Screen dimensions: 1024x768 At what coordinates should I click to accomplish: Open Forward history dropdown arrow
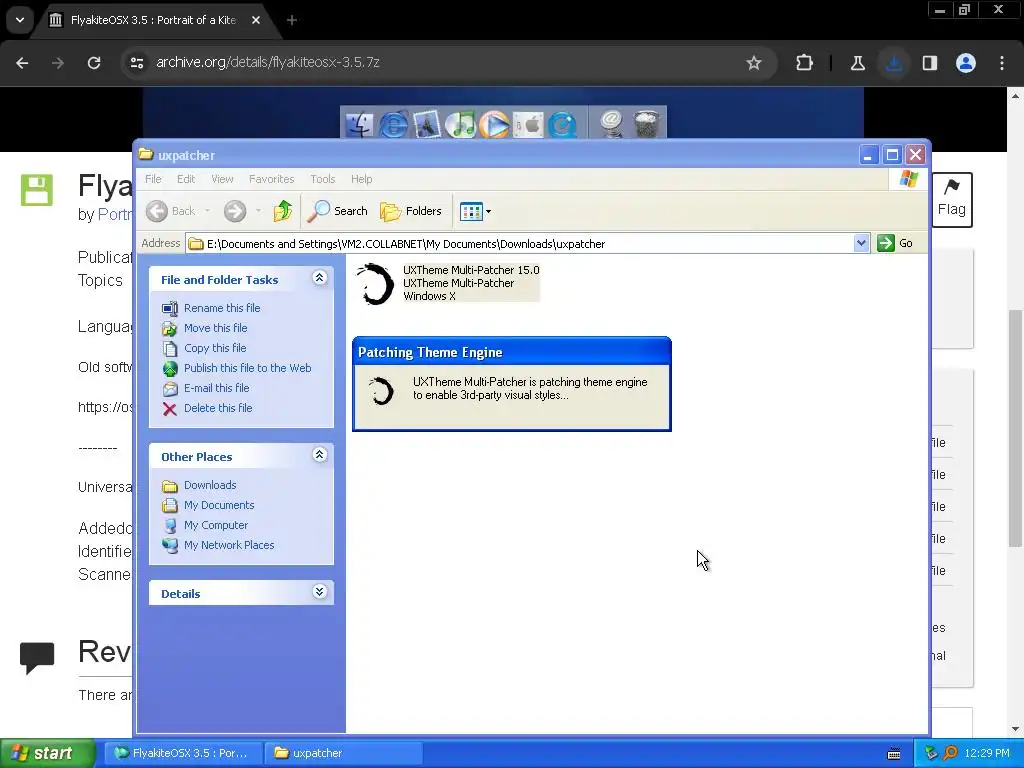(x=258, y=211)
